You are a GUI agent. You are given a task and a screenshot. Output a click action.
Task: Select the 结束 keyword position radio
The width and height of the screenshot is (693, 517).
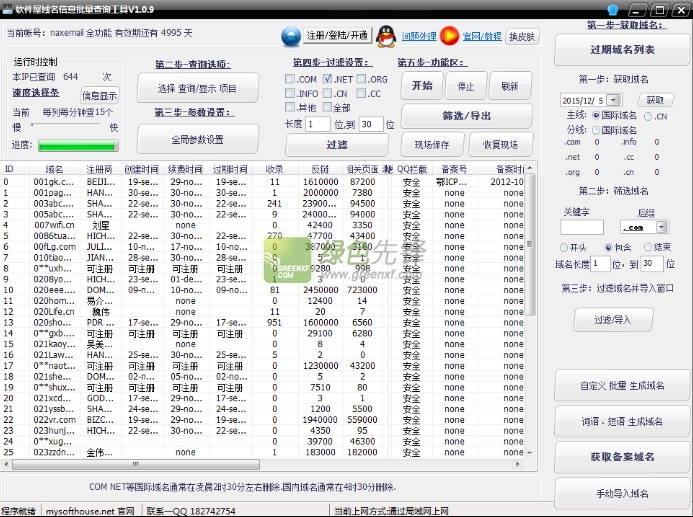[648, 247]
